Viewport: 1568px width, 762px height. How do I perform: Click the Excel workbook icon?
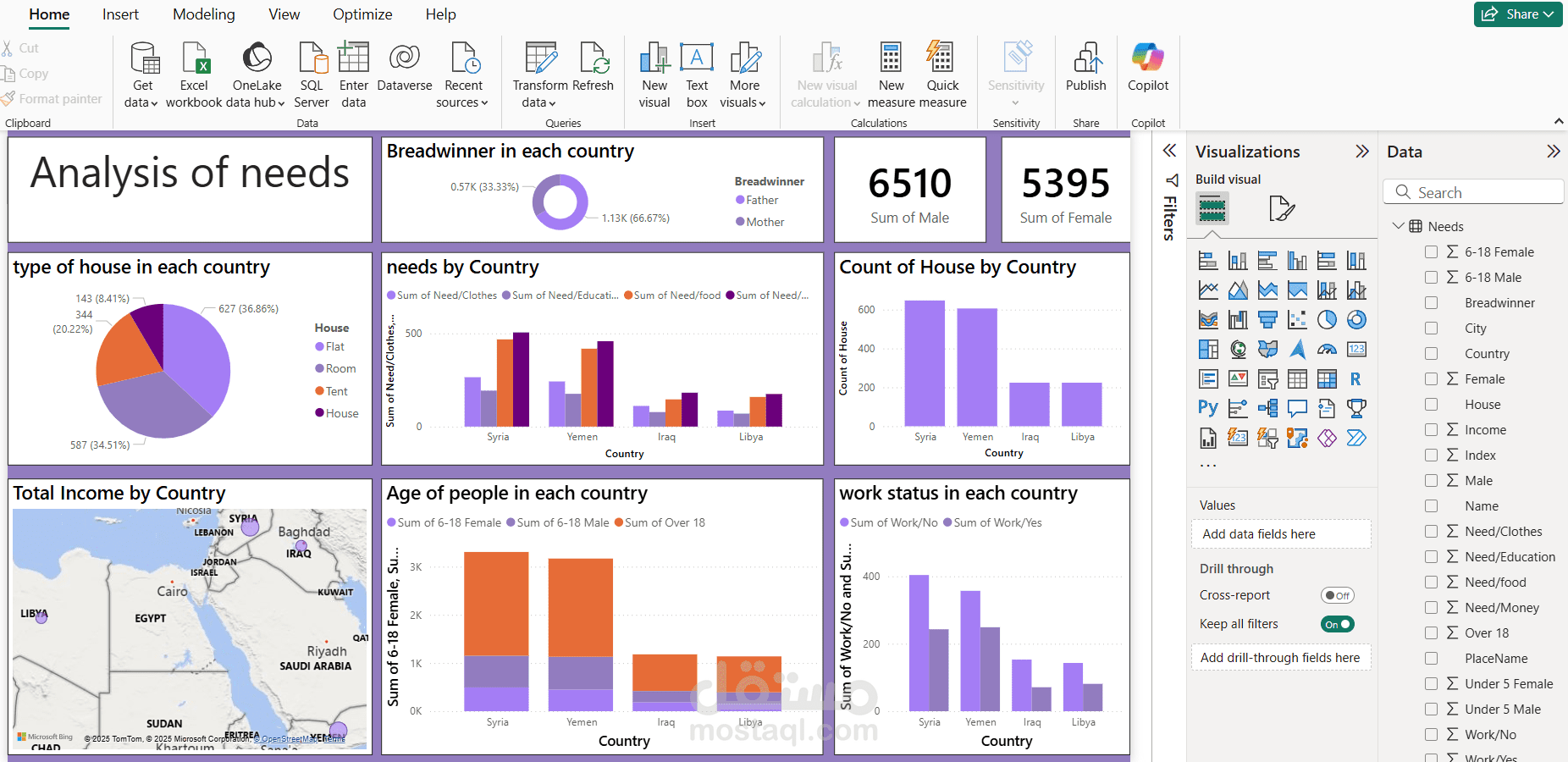coord(194,58)
